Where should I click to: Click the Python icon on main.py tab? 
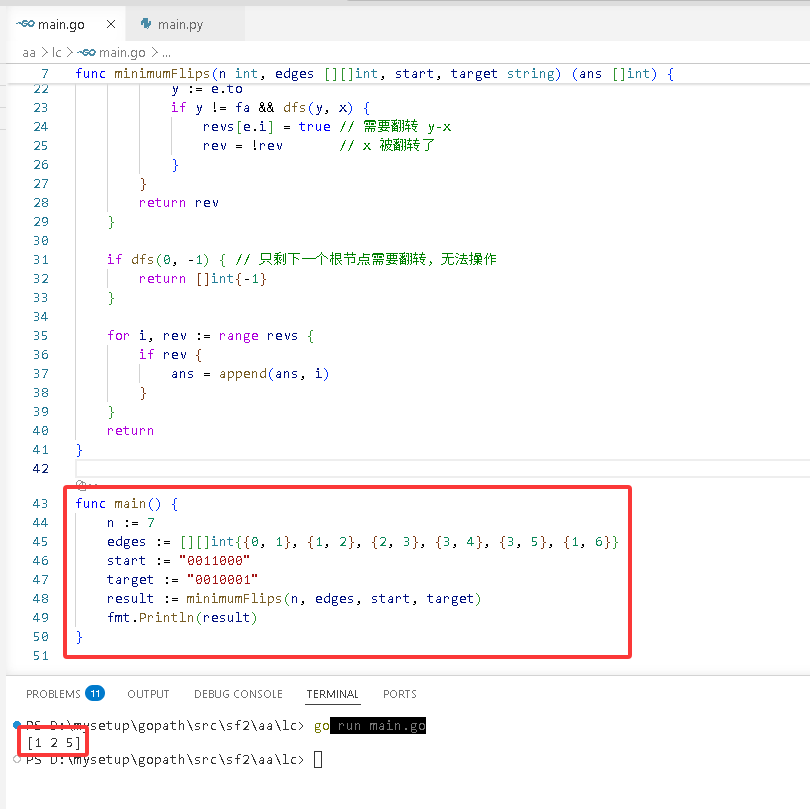tap(146, 24)
